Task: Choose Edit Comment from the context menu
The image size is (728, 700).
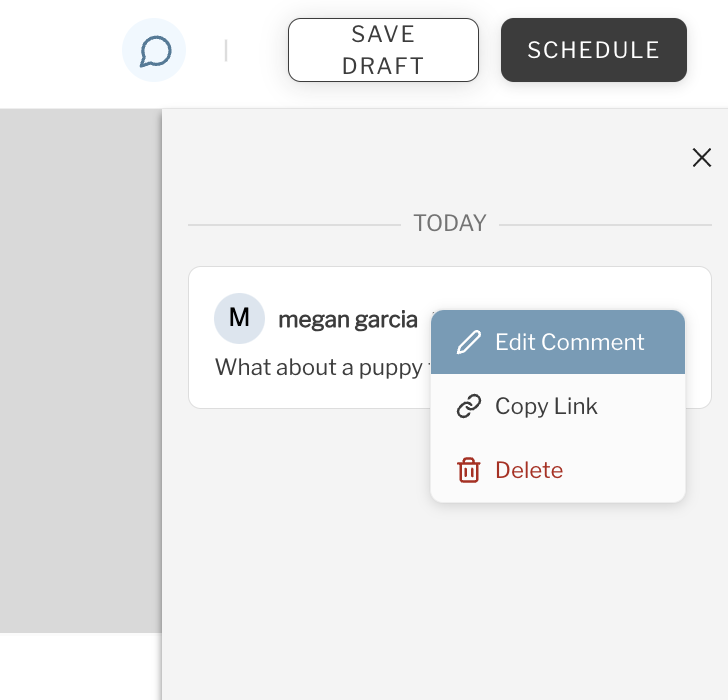Action: (569, 342)
